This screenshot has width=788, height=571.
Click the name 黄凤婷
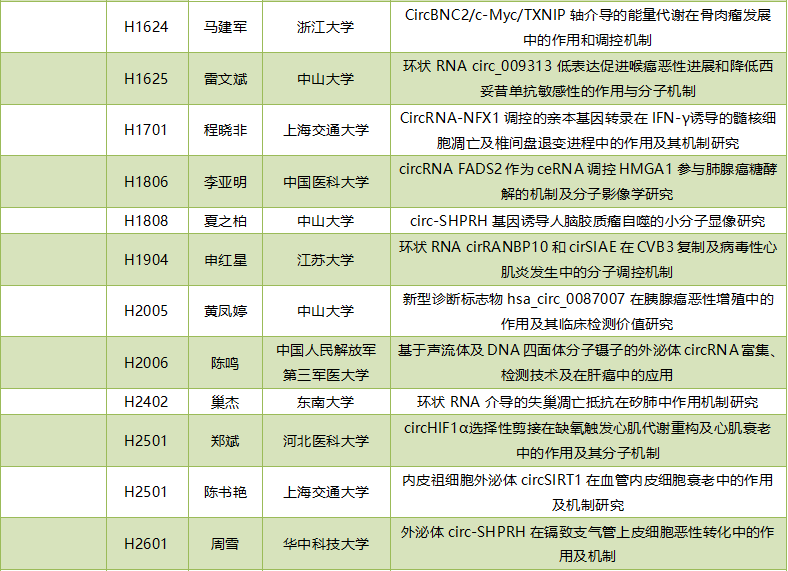225,311
